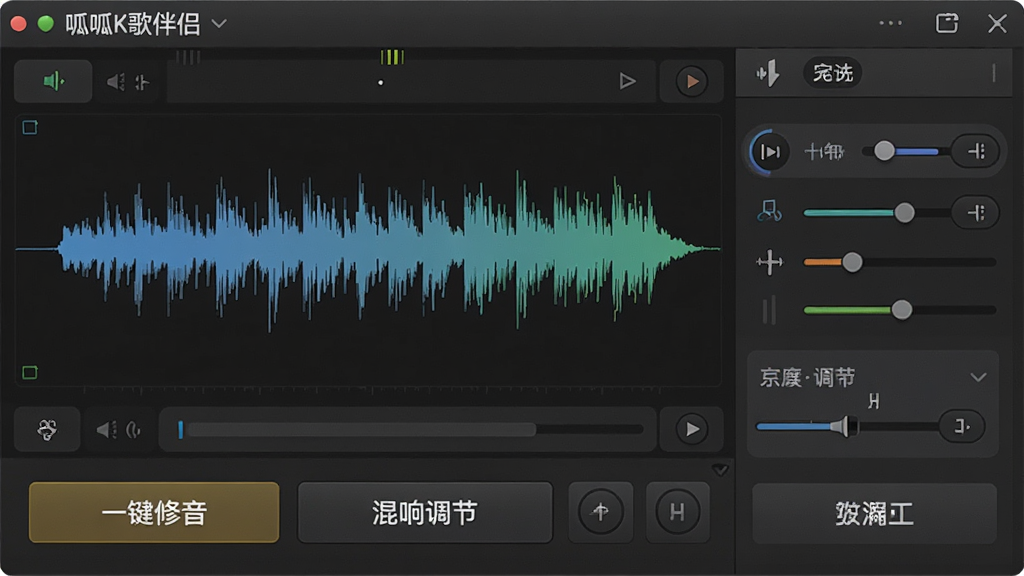The height and width of the screenshot is (576, 1024).
Task: Adjust the orange slider in the right panel
Action: pyautogui.click(x=900, y=263)
